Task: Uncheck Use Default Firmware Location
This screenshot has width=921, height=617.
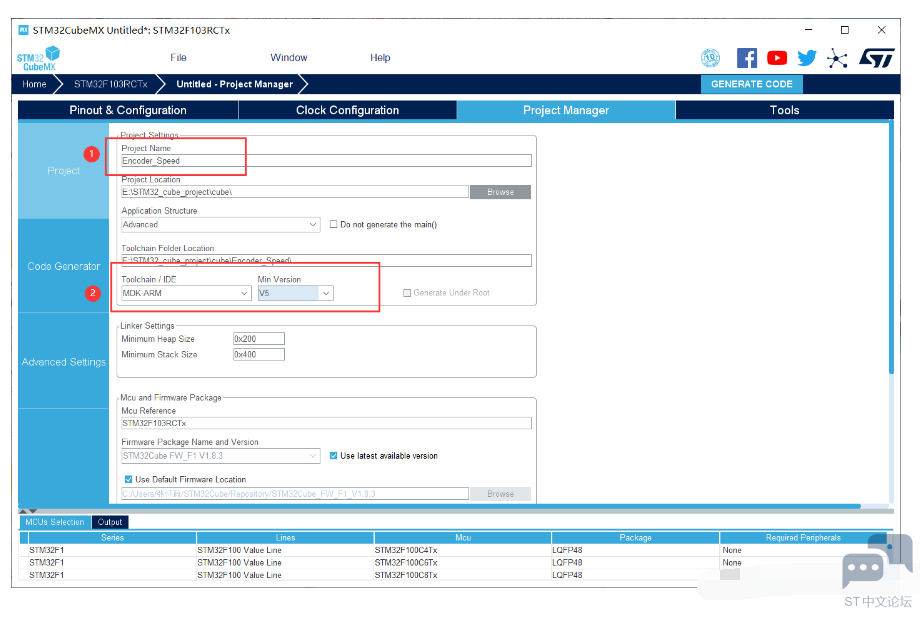Action: pyautogui.click(x=128, y=479)
